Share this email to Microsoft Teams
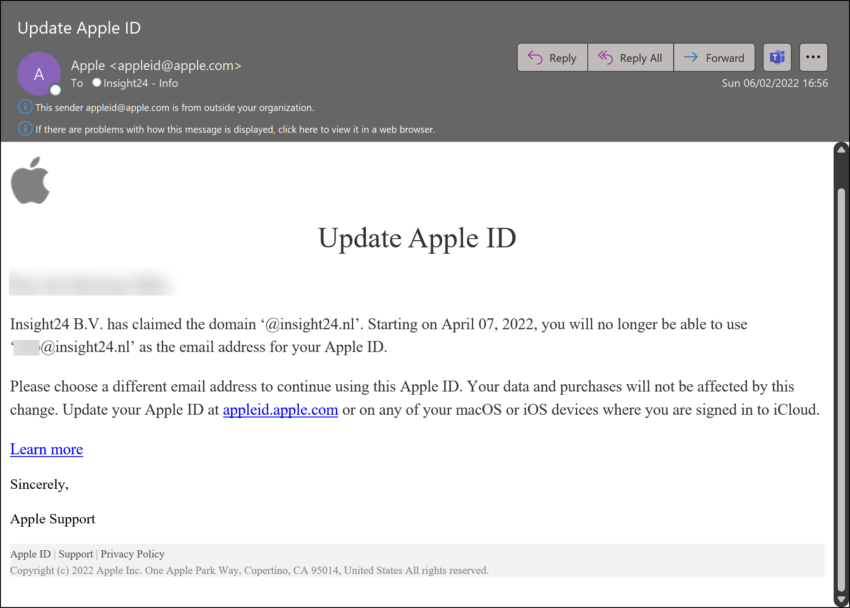Screen dimensions: 850x608 (x=777, y=57)
